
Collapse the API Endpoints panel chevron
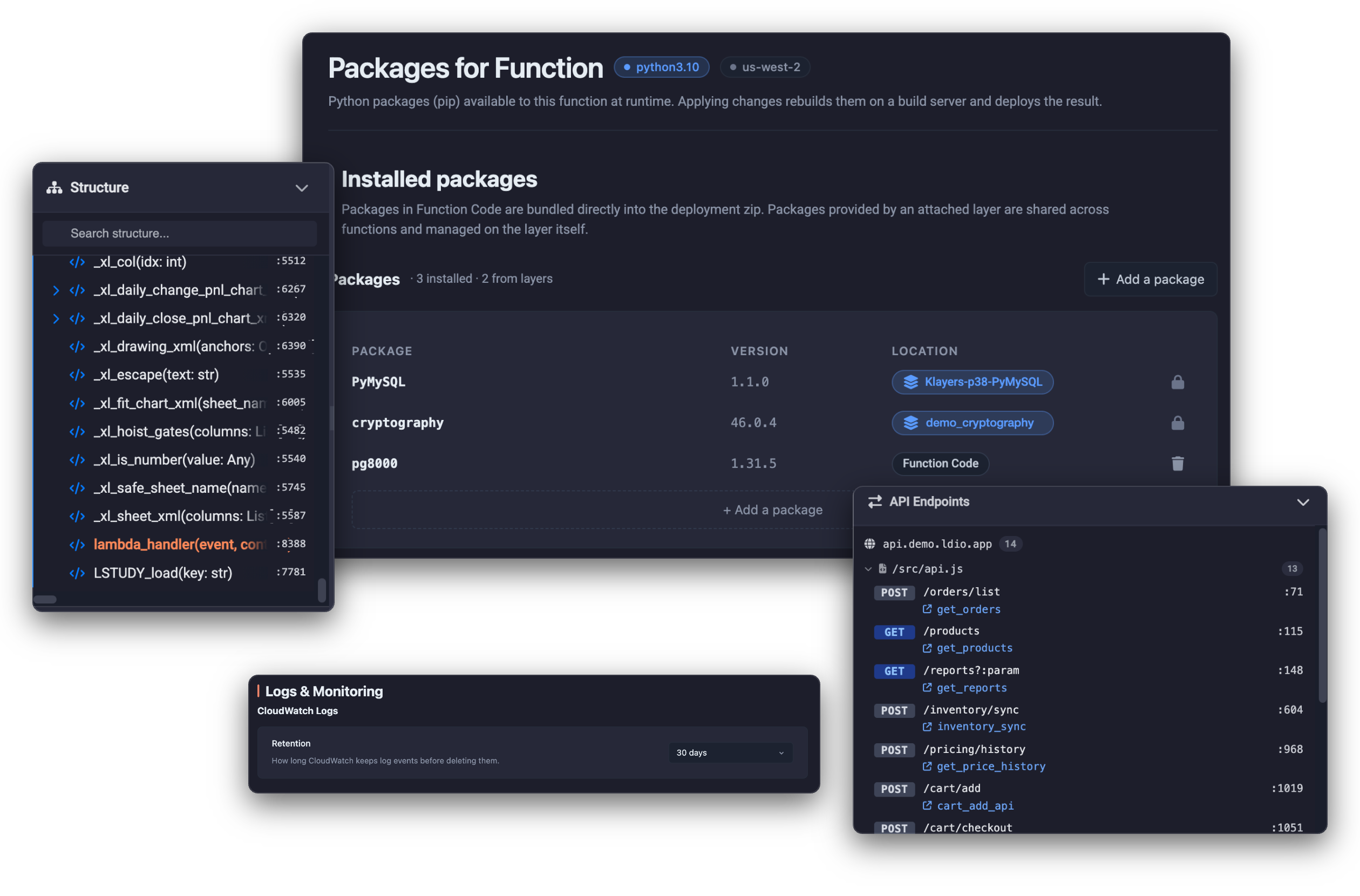(x=1303, y=503)
